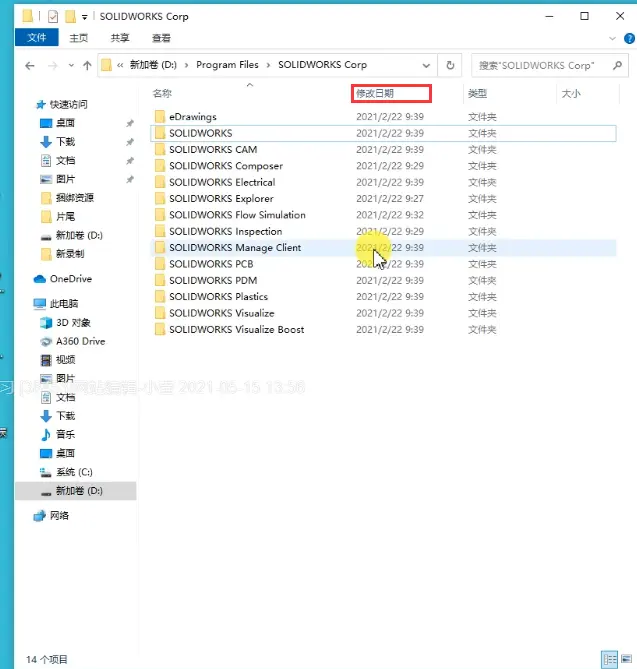Image resolution: width=637 pixels, height=669 pixels.
Task: Click the New Folder quick access icon
Action: point(70,17)
